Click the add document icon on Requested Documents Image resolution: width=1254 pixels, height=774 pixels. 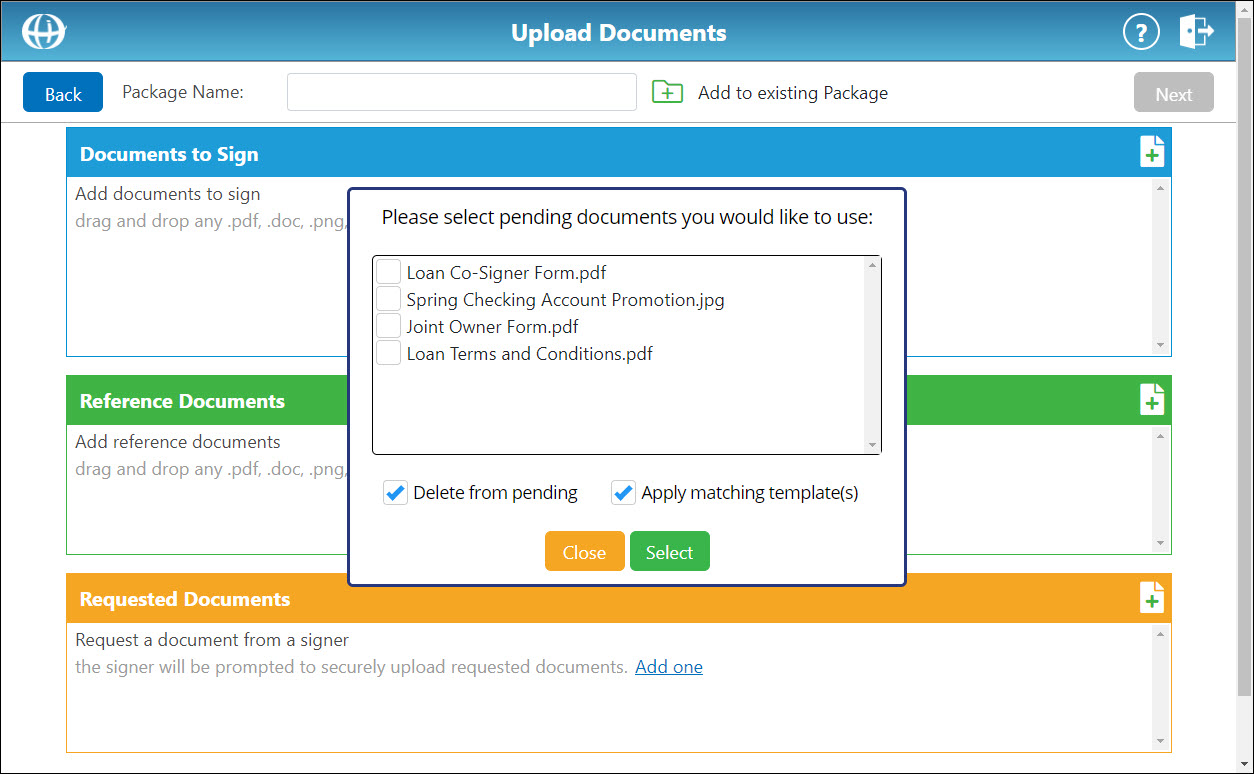(x=1152, y=597)
